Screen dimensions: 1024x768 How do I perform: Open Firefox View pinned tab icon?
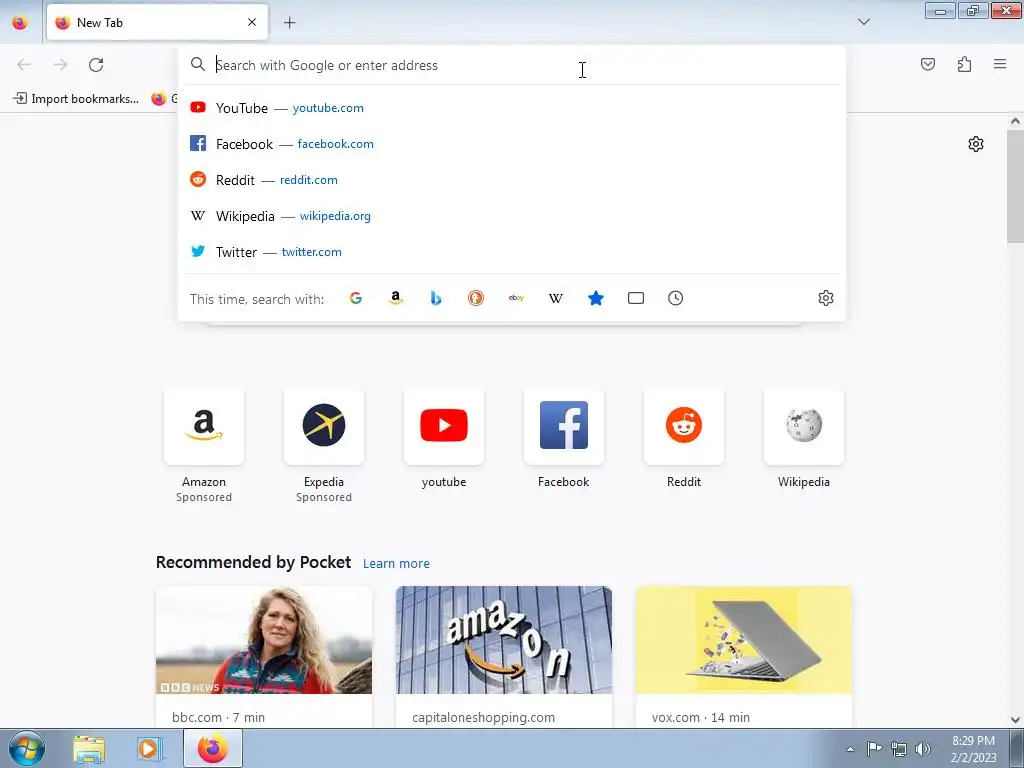click(x=20, y=22)
